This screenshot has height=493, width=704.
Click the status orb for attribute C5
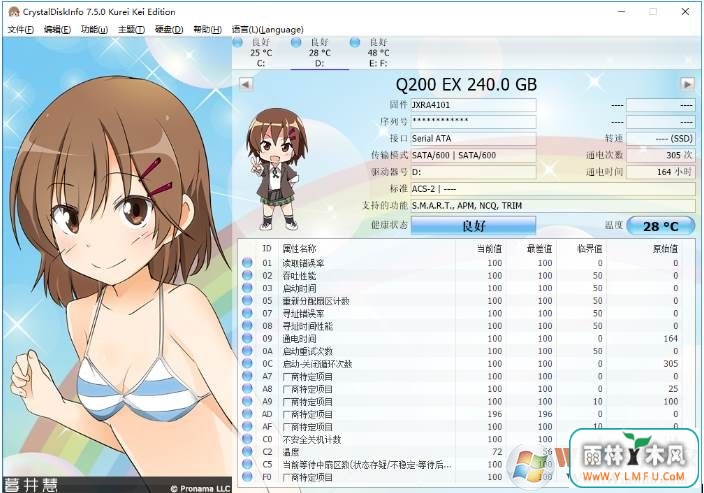point(247,464)
